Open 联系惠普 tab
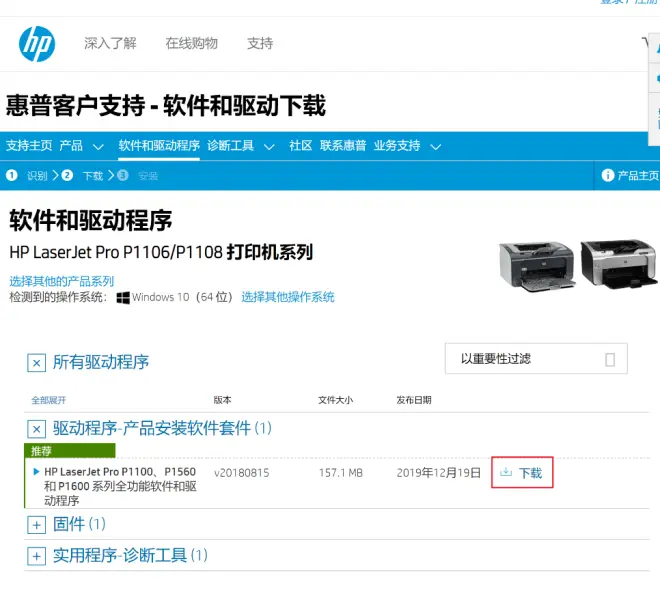The height and width of the screenshot is (594, 660). coord(343,146)
